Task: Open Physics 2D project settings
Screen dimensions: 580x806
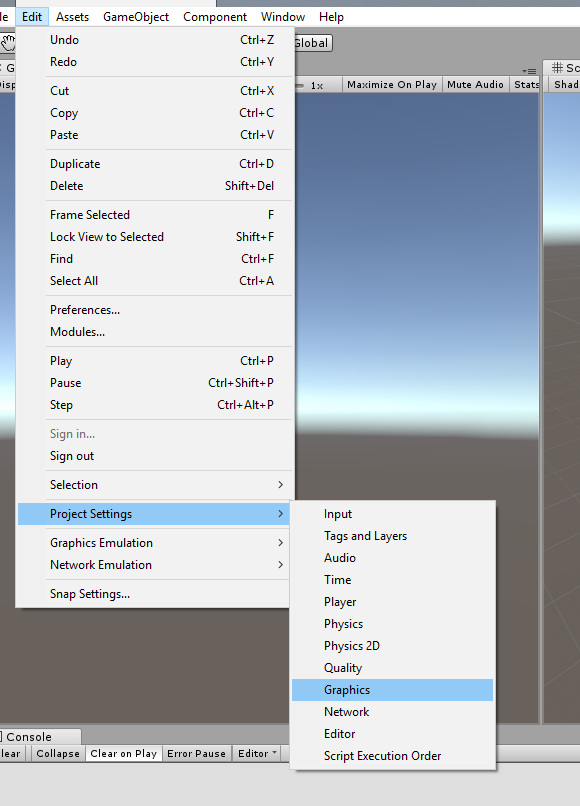Action: pyautogui.click(x=392, y=646)
